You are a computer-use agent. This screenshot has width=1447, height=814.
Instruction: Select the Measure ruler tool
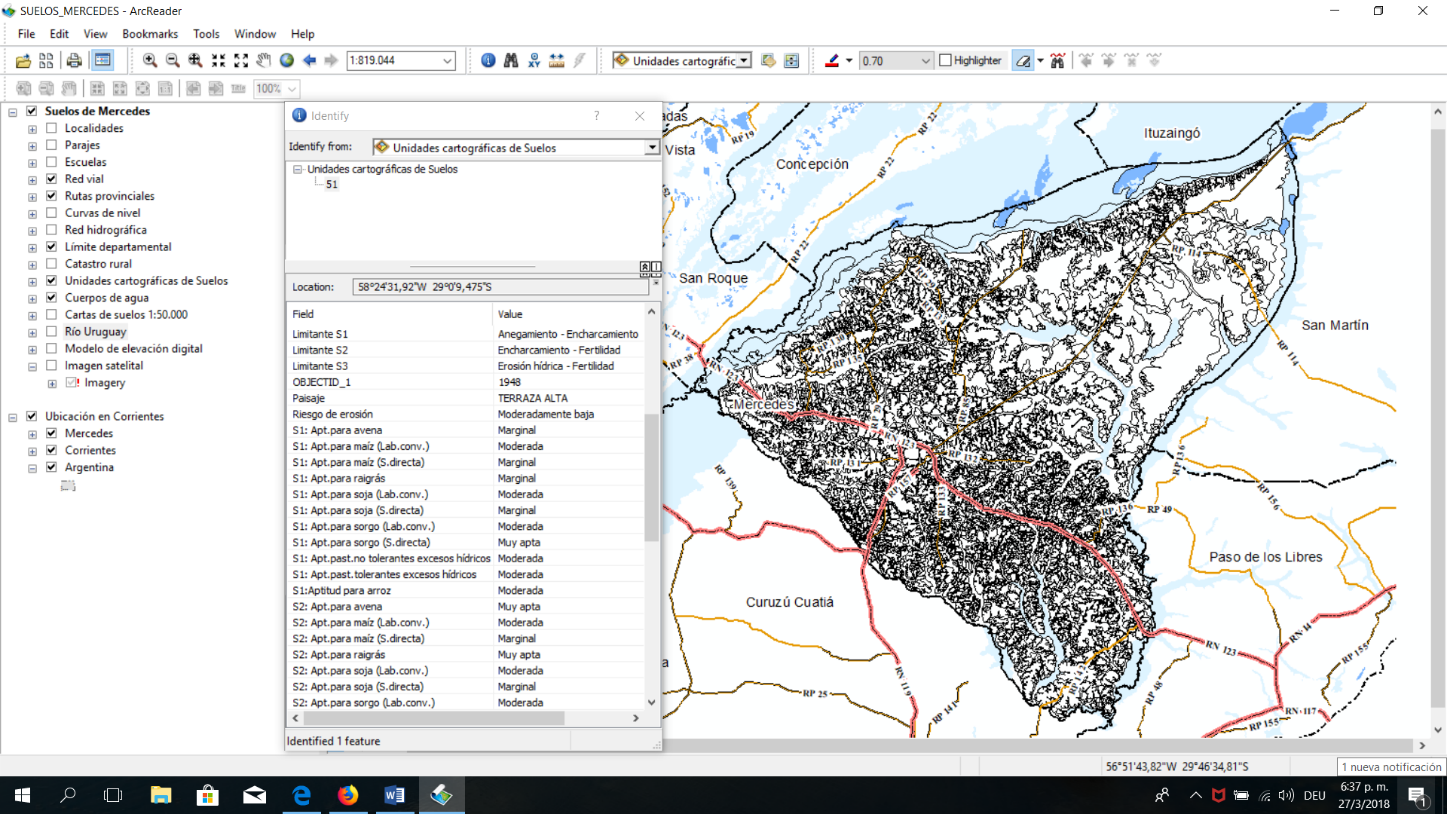[x=557, y=61]
